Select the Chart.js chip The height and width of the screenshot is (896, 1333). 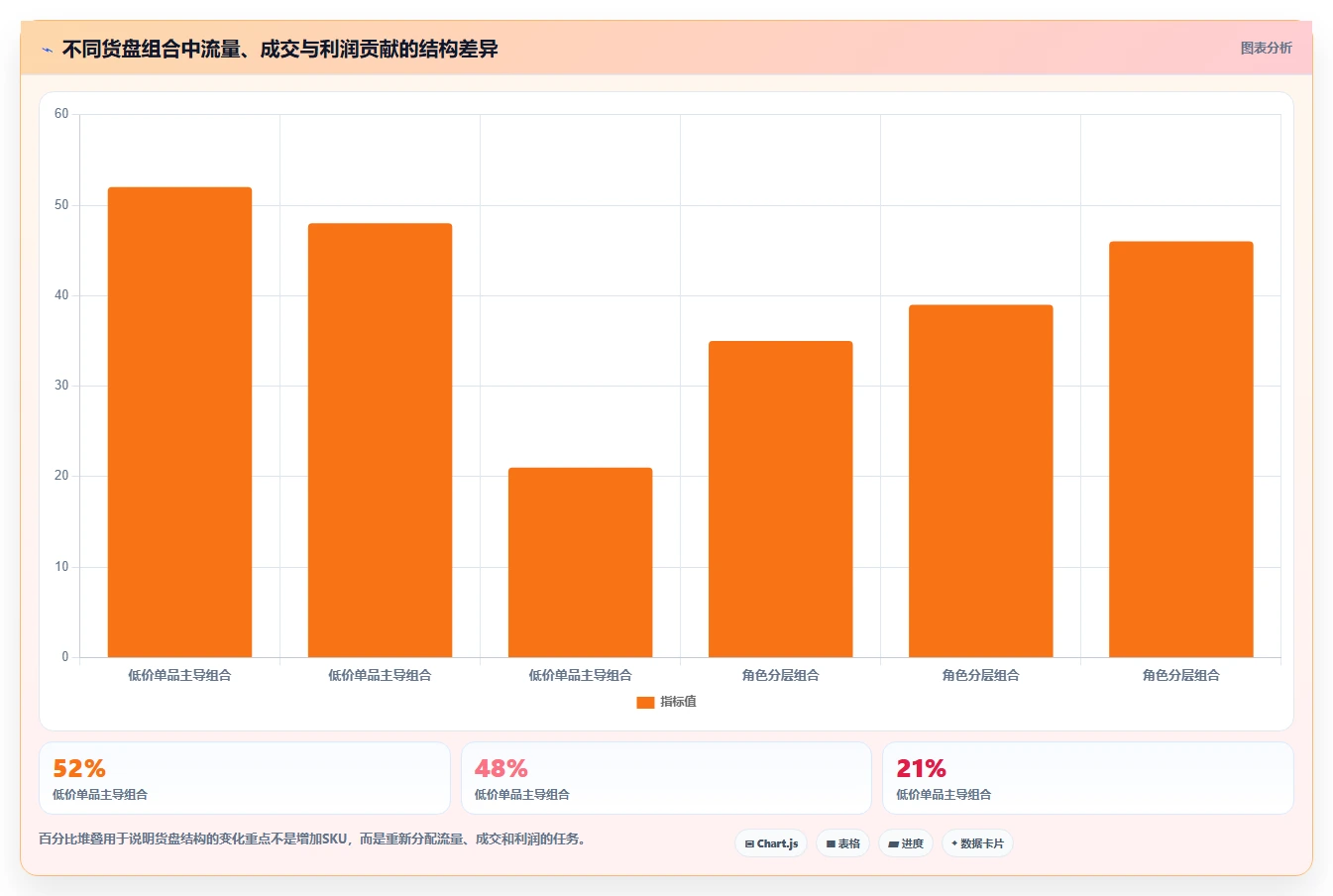point(771,843)
